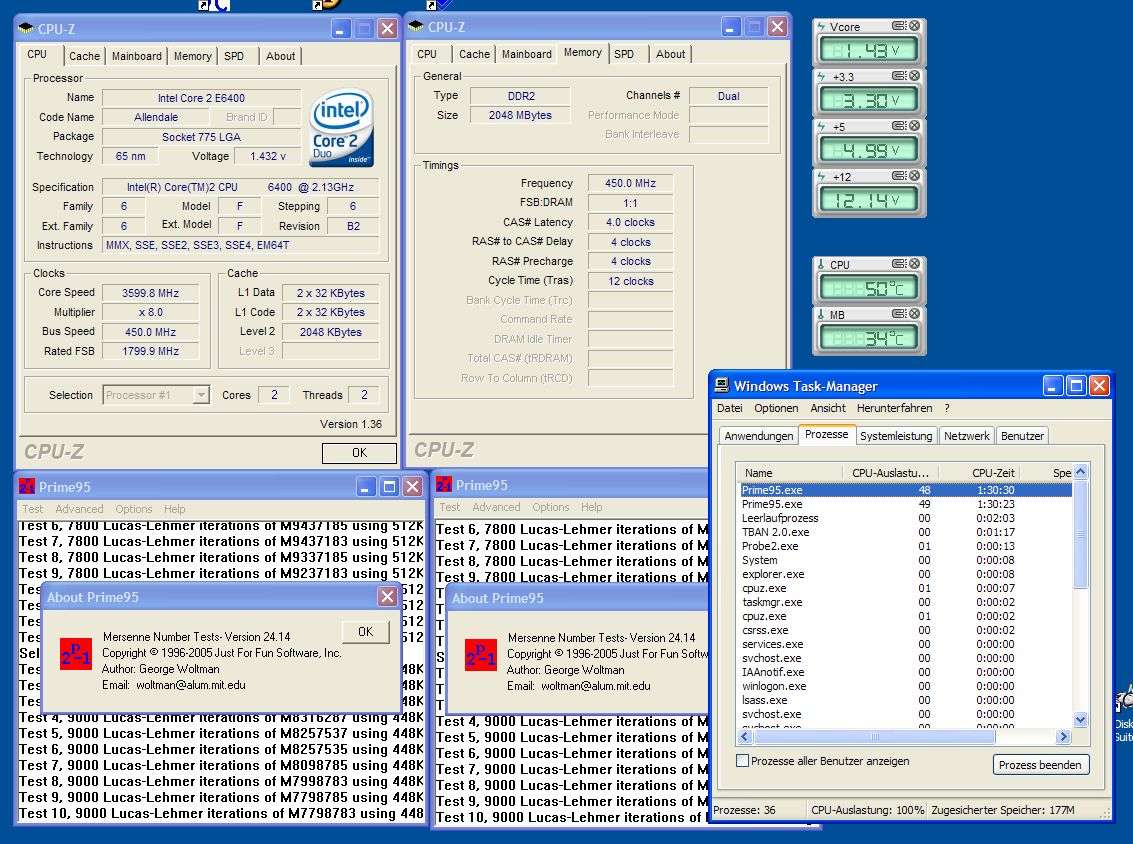Select the taskmgr.exe process row
Screen dimensions: 1133x844
click(x=905, y=602)
